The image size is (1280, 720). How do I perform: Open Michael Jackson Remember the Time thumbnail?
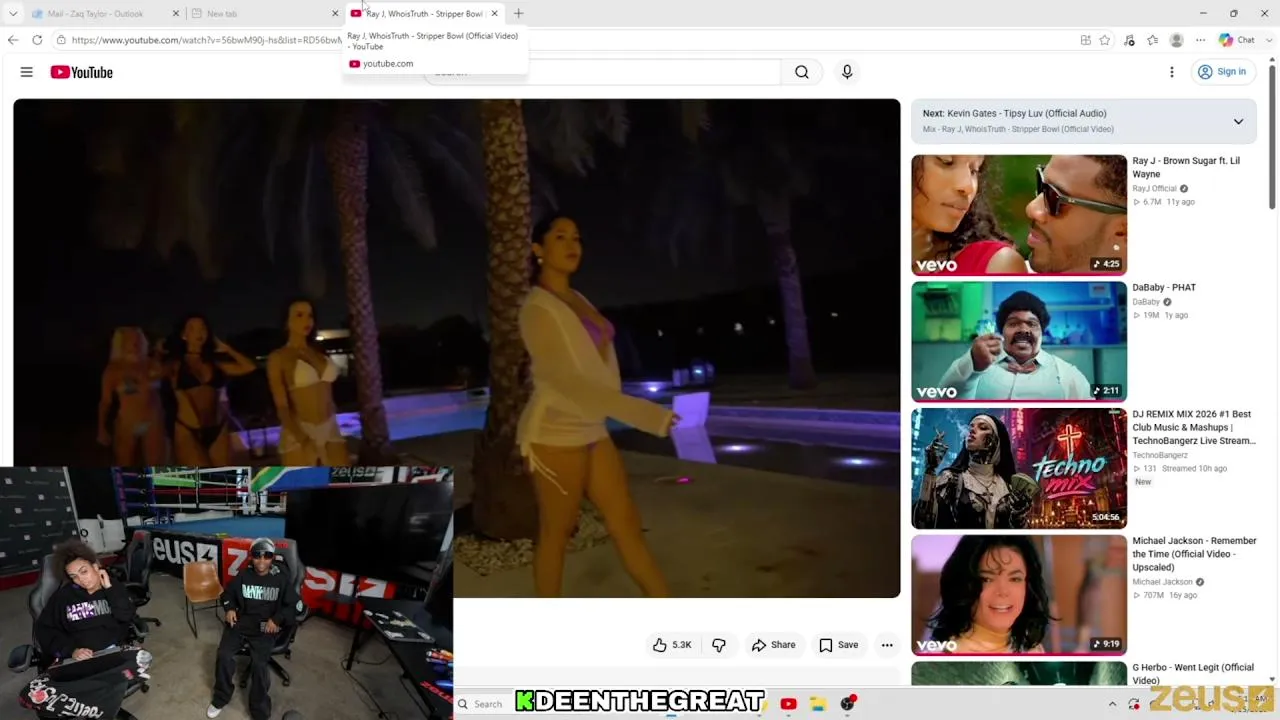(x=1019, y=595)
